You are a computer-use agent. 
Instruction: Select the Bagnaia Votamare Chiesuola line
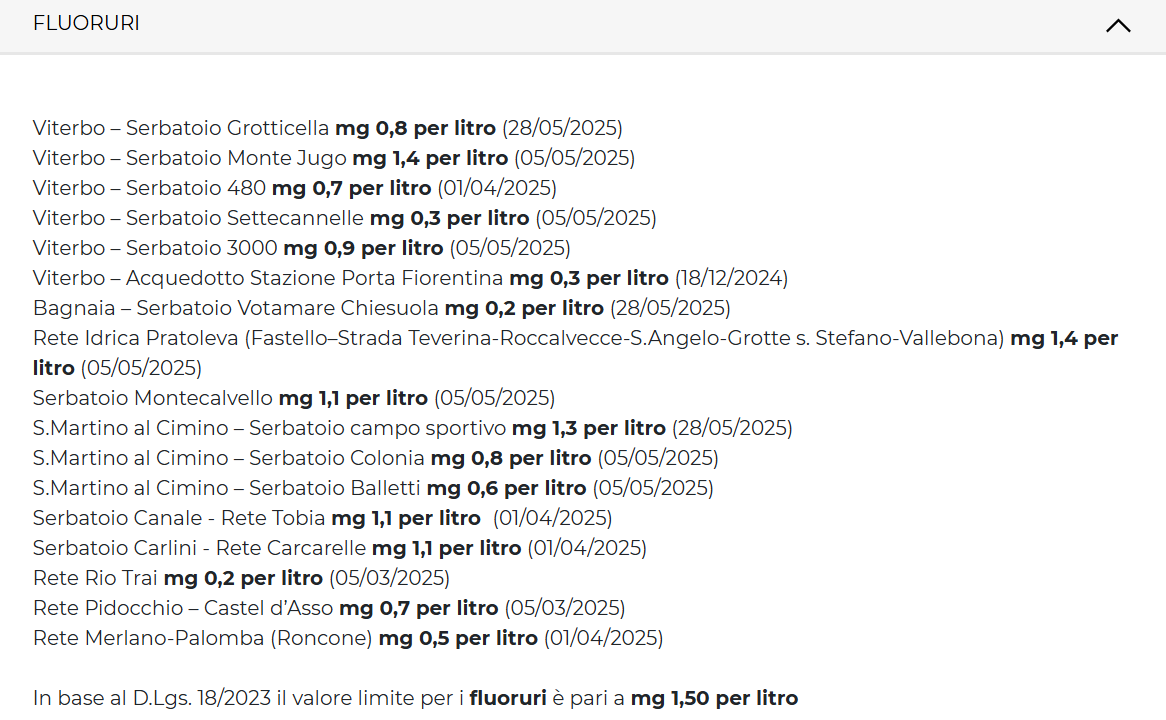point(381,308)
